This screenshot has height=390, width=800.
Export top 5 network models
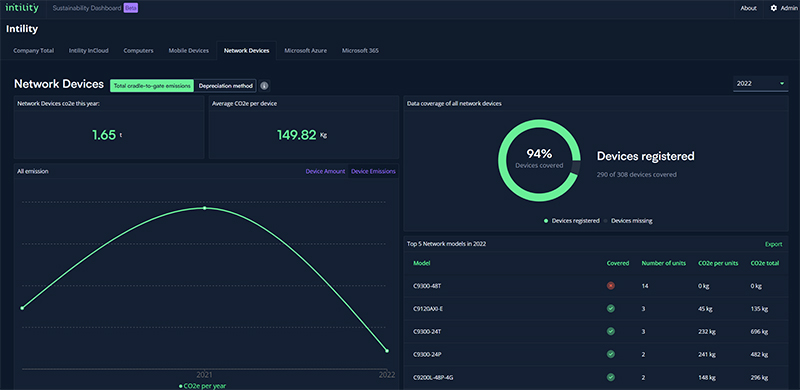[x=773, y=244]
